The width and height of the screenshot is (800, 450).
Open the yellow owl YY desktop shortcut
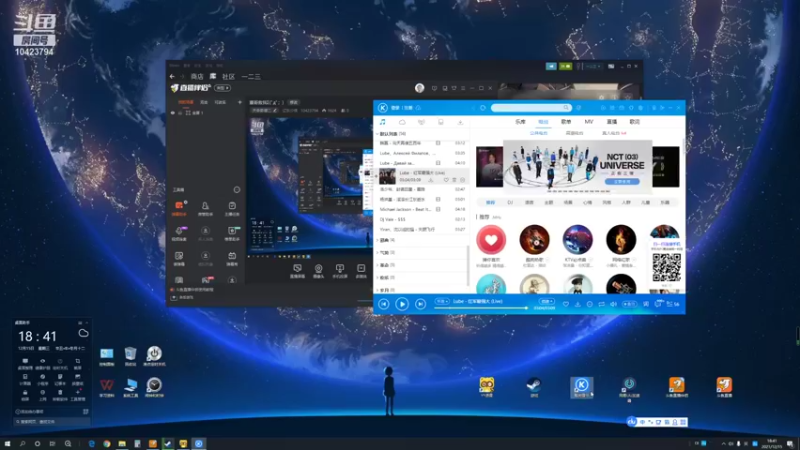(487, 387)
